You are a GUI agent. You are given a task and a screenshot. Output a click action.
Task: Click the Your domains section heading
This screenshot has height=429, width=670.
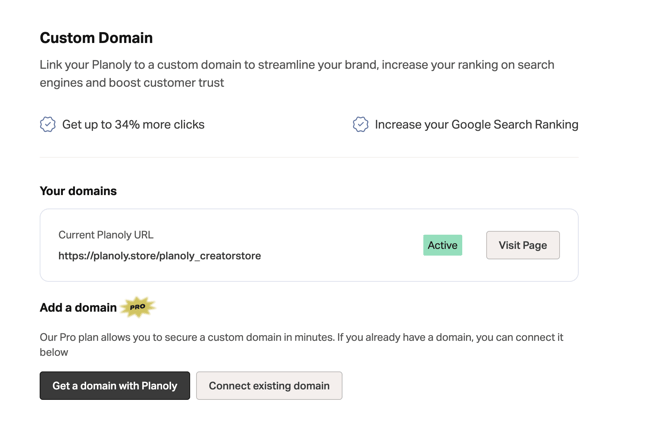point(78,191)
